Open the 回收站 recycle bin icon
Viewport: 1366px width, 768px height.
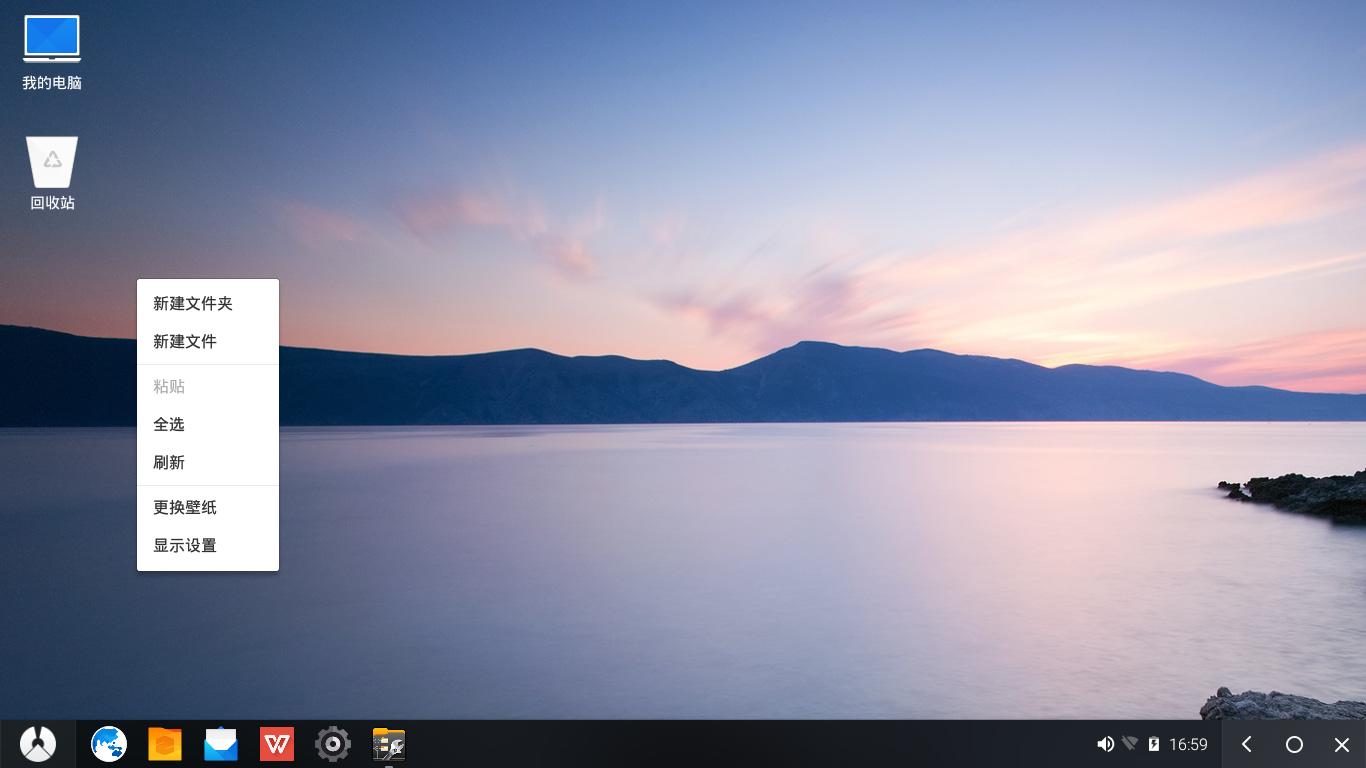click(52, 173)
